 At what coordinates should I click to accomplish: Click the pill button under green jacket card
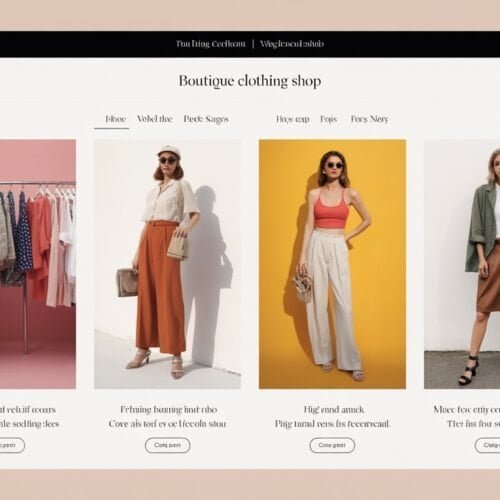[487, 445]
